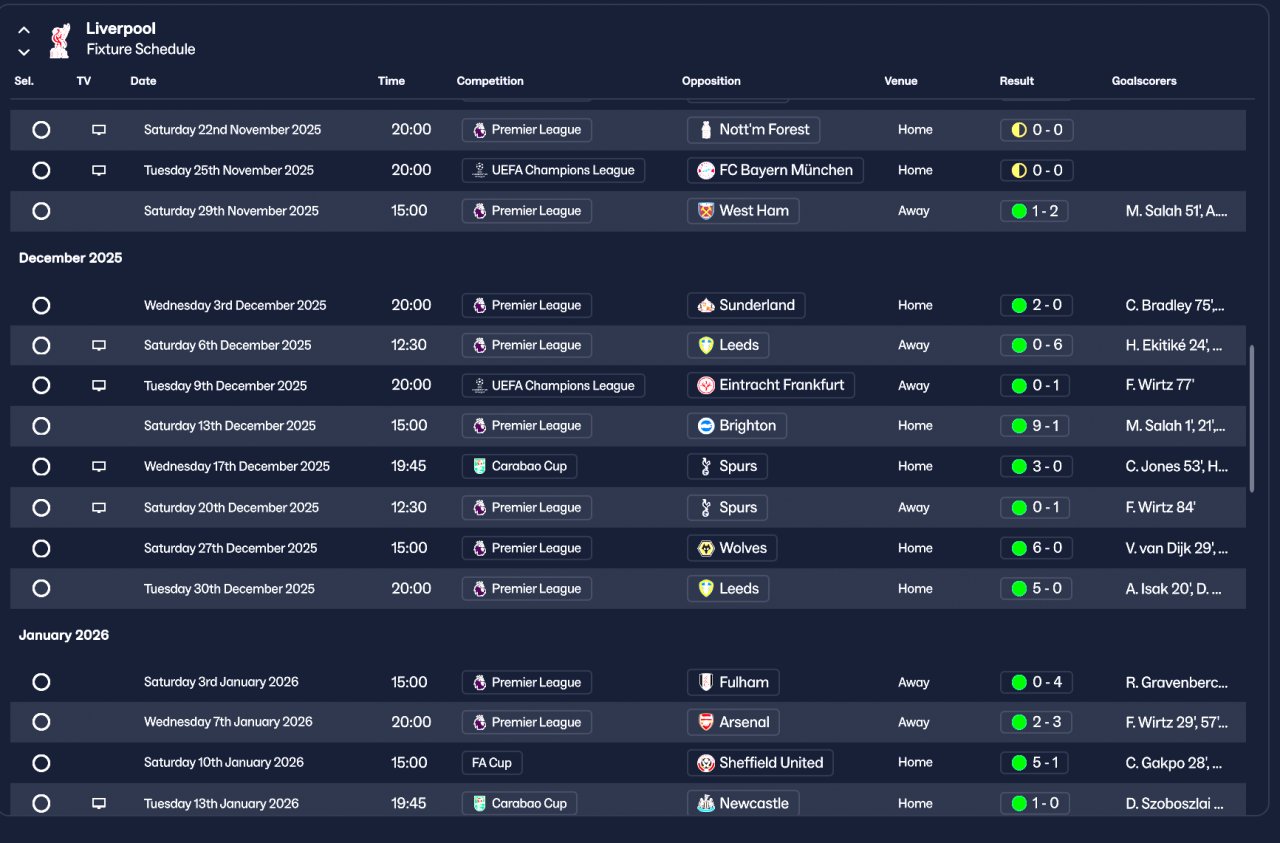
Task: Click the down chevron beside Fixture Schedule
Action: pos(24,52)
